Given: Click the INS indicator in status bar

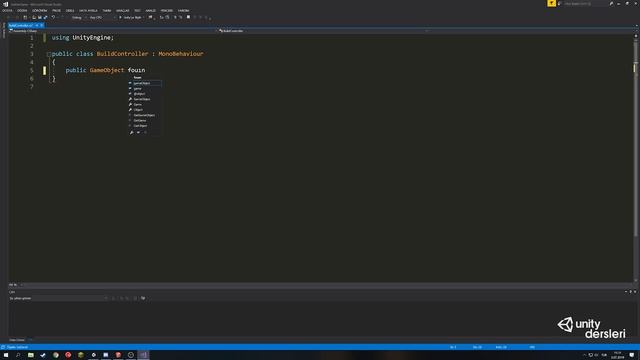Looking at the screenshot, I should click(x=532, y=347).
